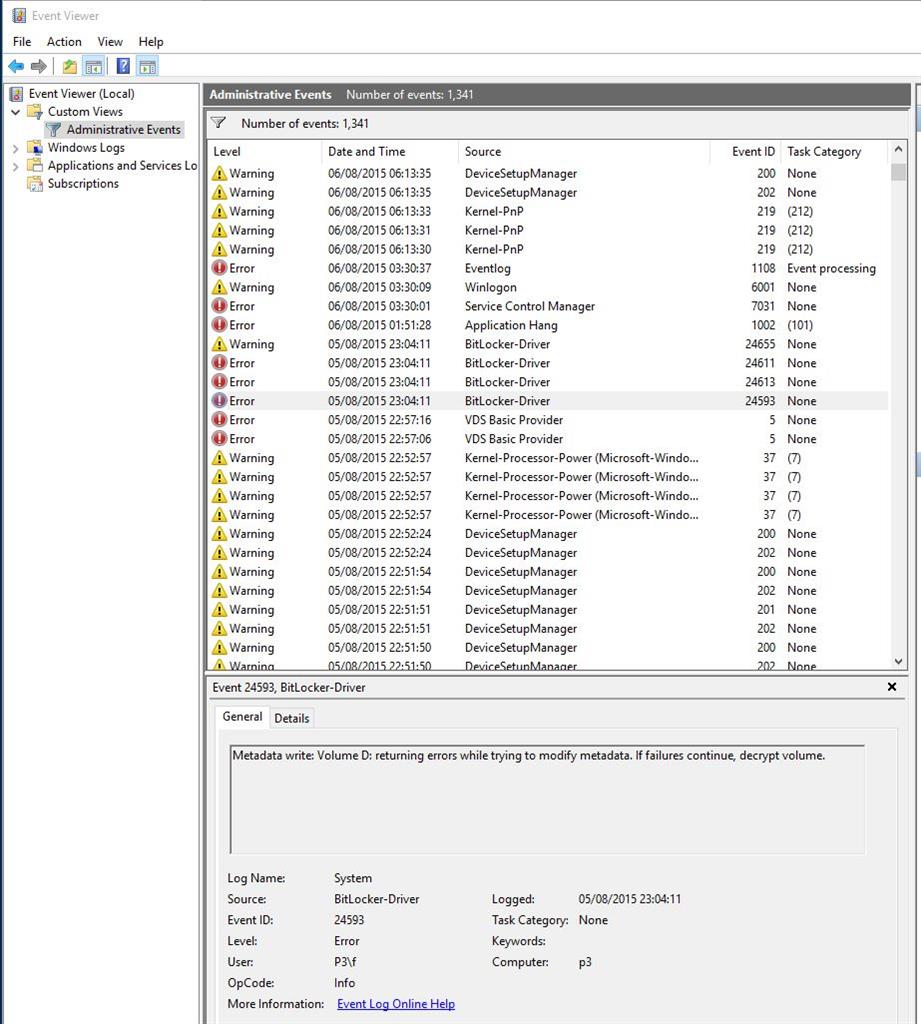The height and width of the screenshot is (1024, 921).
Task: Switch to the Details tab
Action: [291, 718]
